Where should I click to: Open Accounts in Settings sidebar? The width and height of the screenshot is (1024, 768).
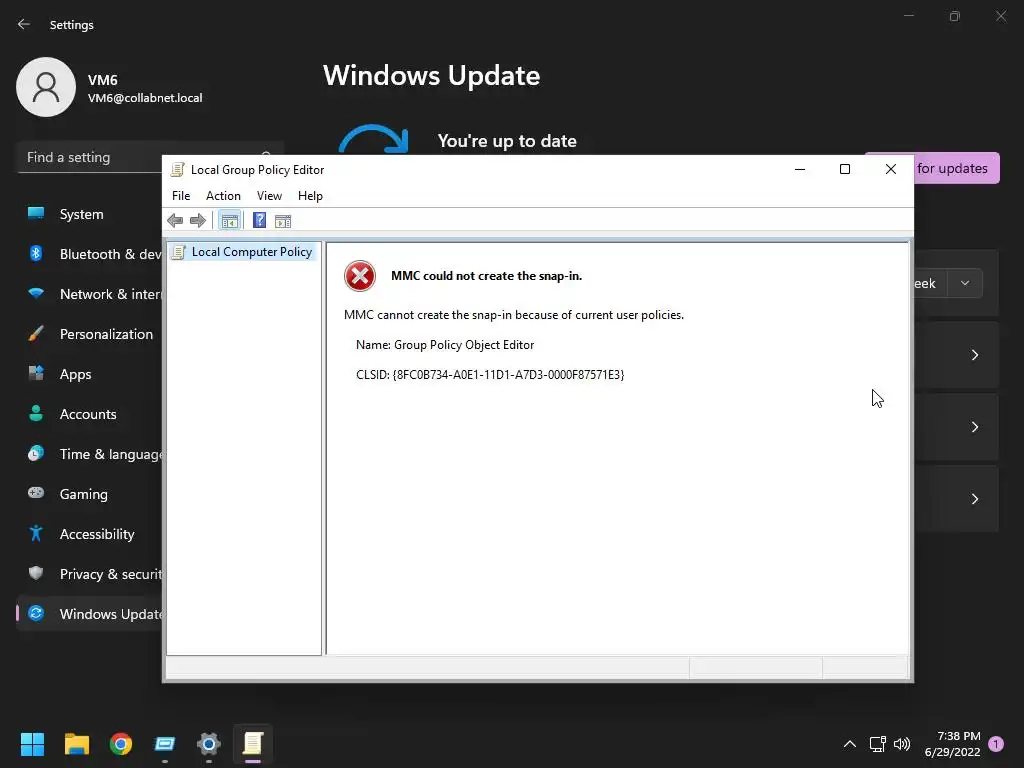[x=89, y=414]
